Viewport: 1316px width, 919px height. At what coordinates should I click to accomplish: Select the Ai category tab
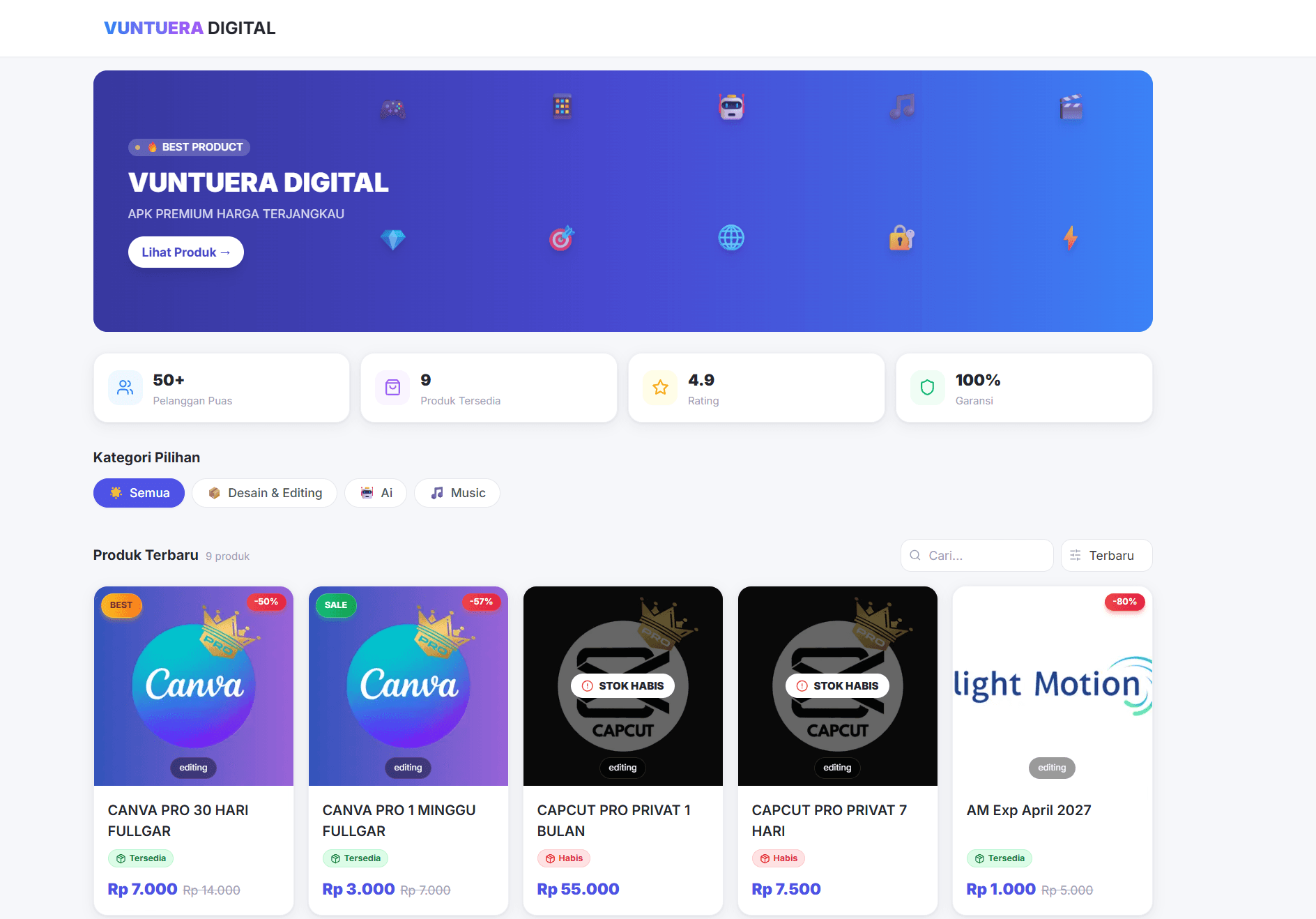376,493
